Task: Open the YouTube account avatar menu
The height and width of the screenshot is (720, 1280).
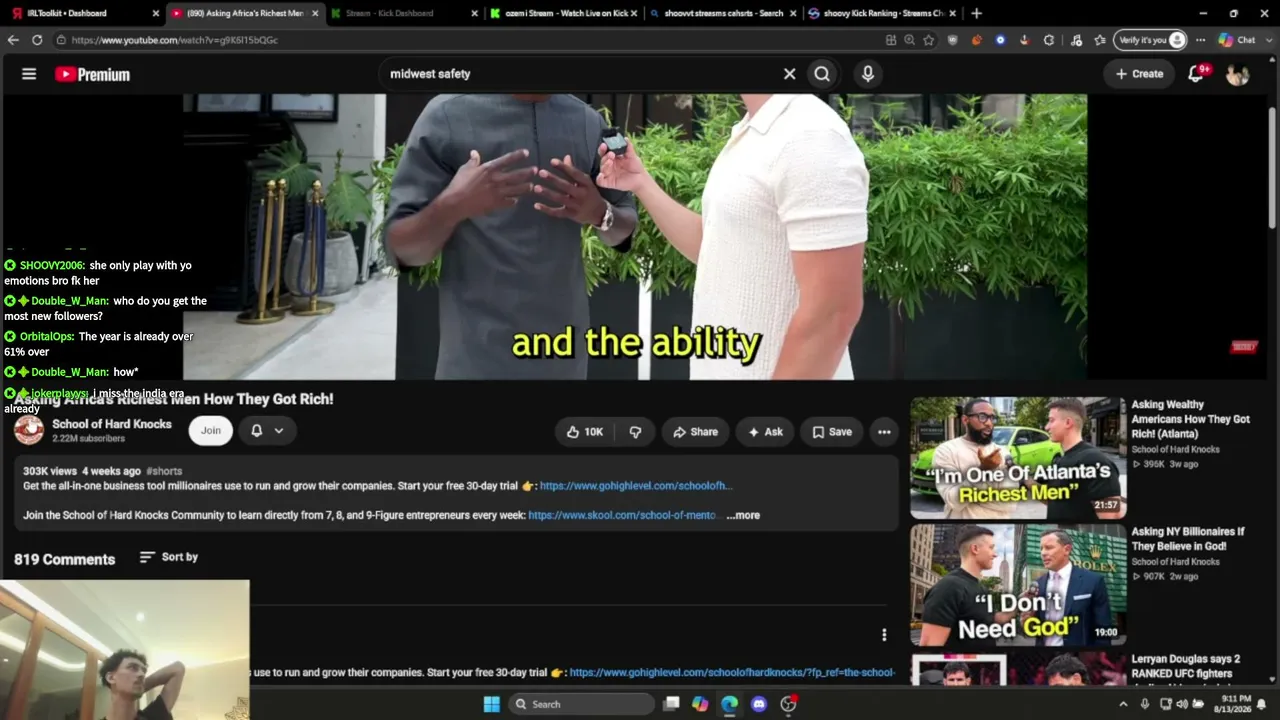Action: click(1237, 74)
